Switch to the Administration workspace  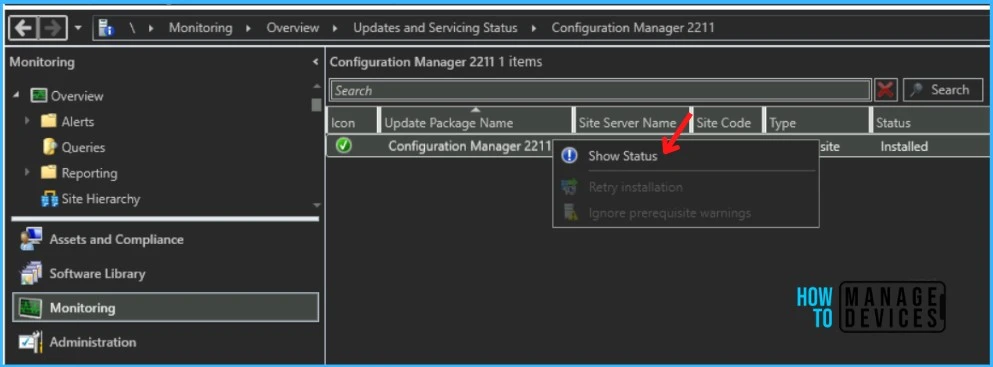click(93, 342)
